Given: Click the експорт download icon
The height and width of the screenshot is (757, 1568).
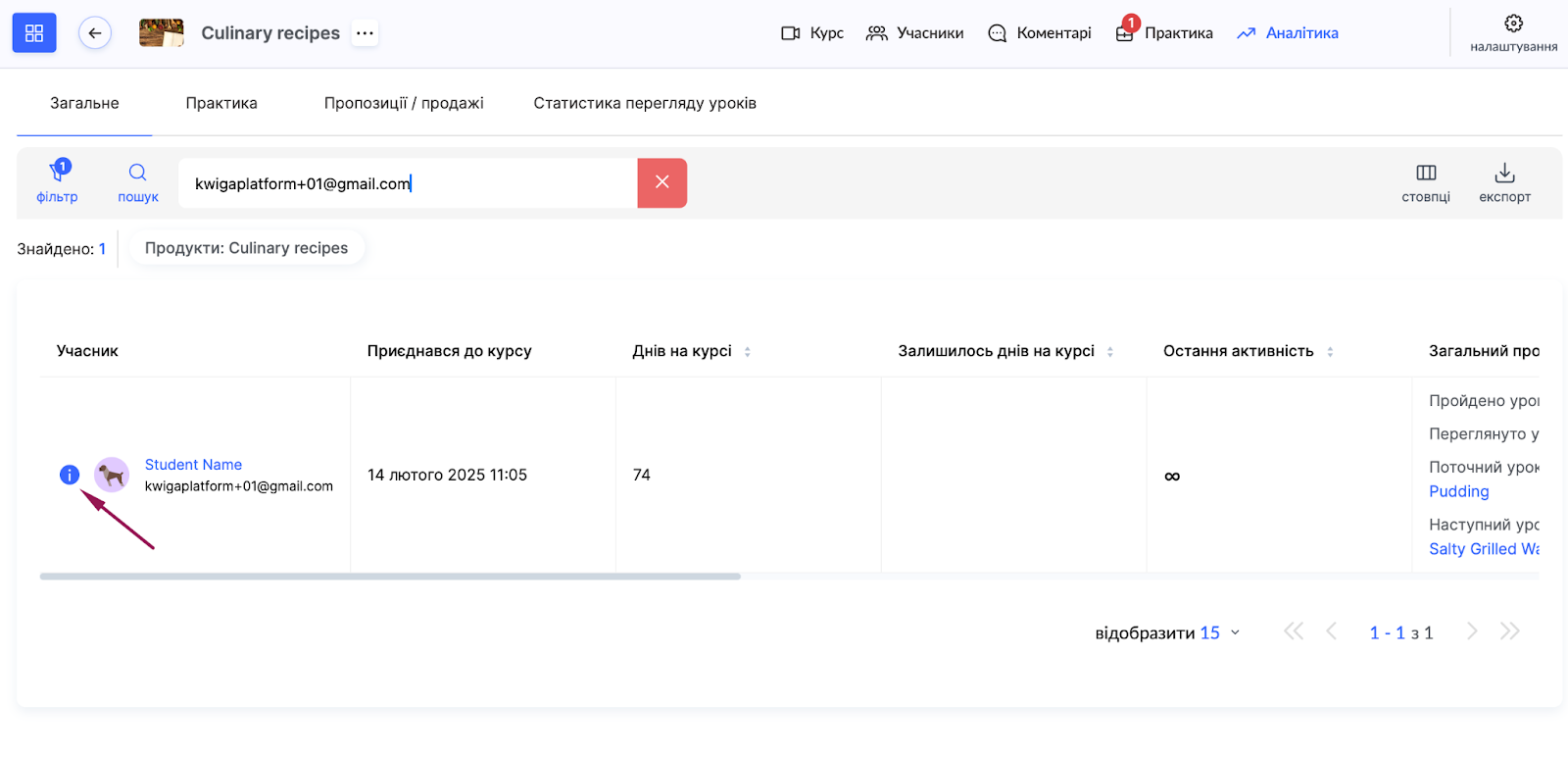Looking at the screenshot, I should coord(1504,174).
